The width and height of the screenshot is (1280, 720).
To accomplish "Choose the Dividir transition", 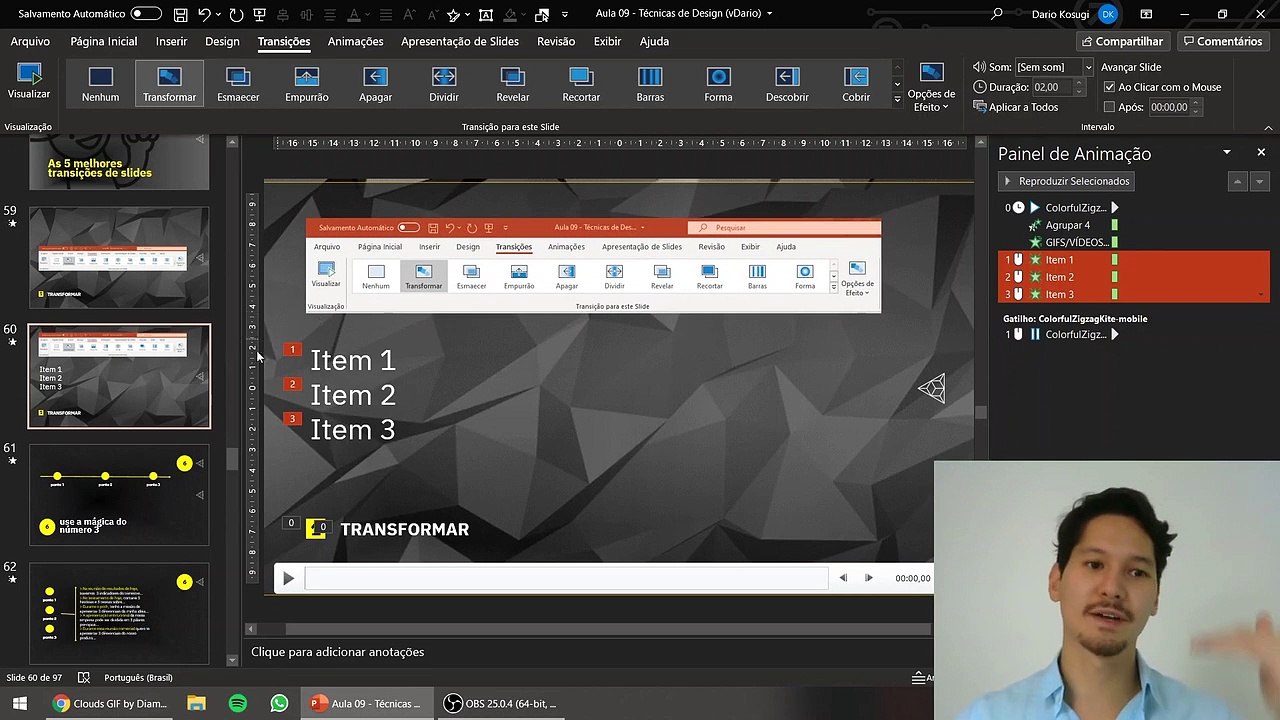I will tap(444, 84).
